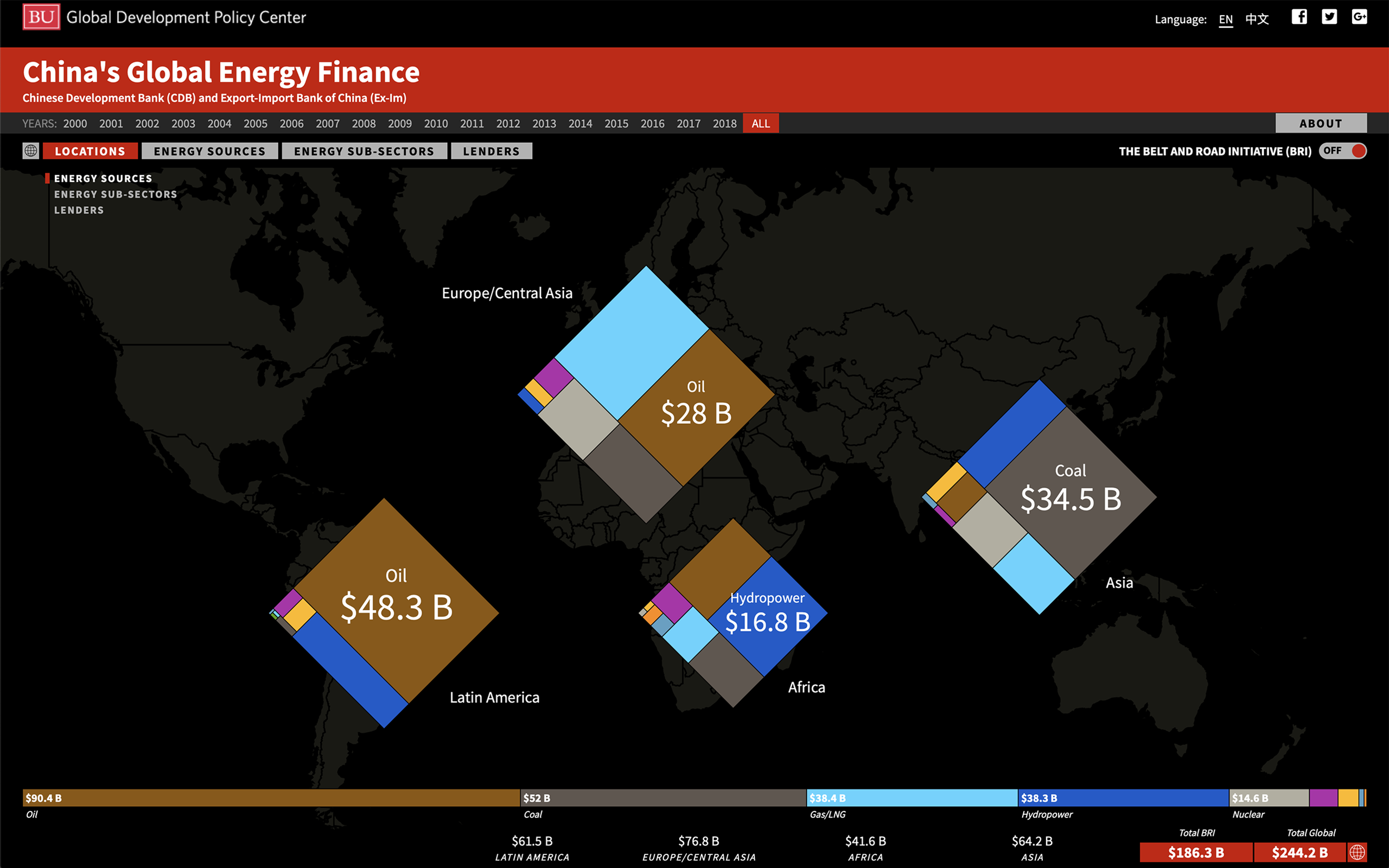Switch language to English (EN)
1389x868 pixels.
(1226, 20)
